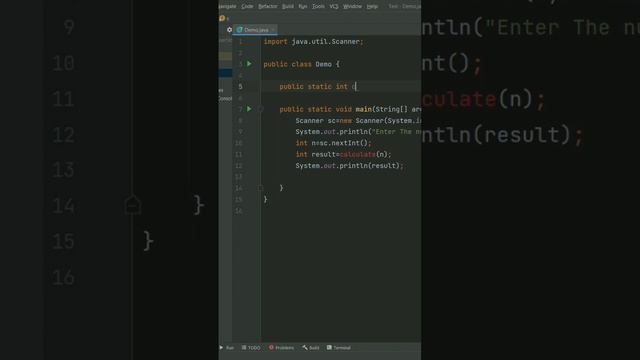Click the import java.util.Scanner line
Viewport: 640px width, 360px height.
pyautogui.click(x=313, y=42)
